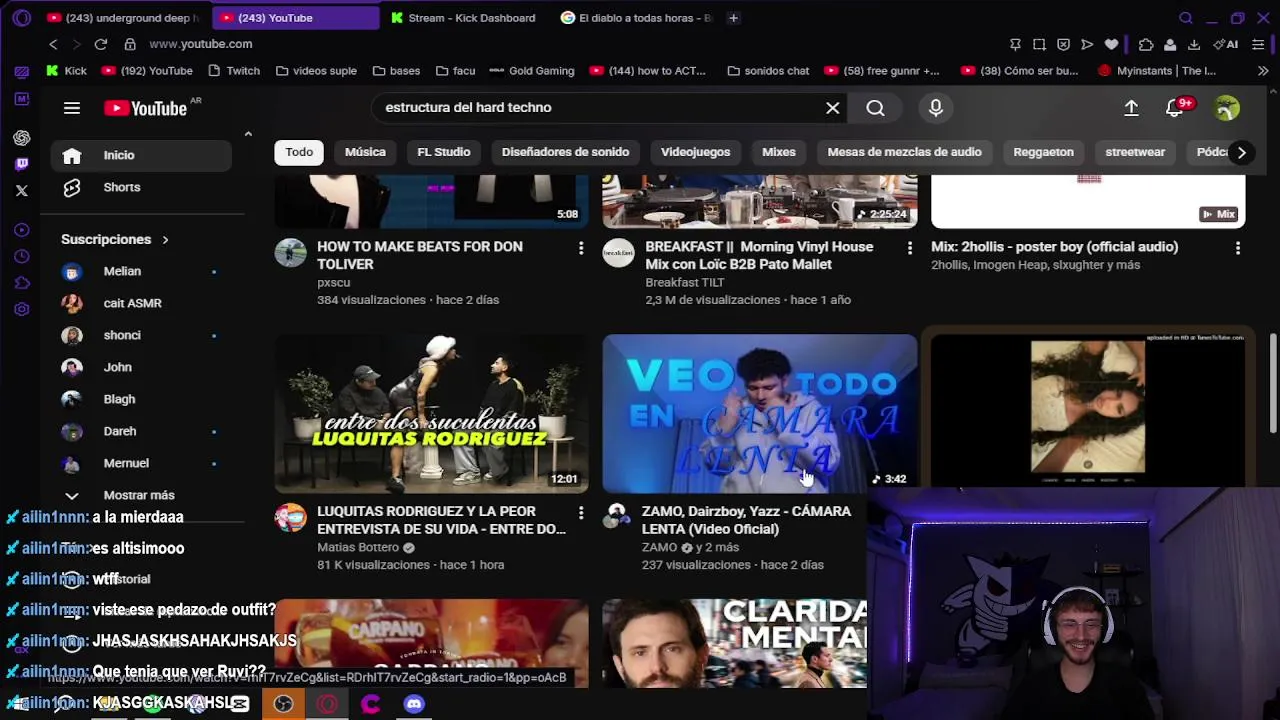1280x720 pixels.
Task: Open Suscripciones section chevron
Action: click(x=165, y=239)
